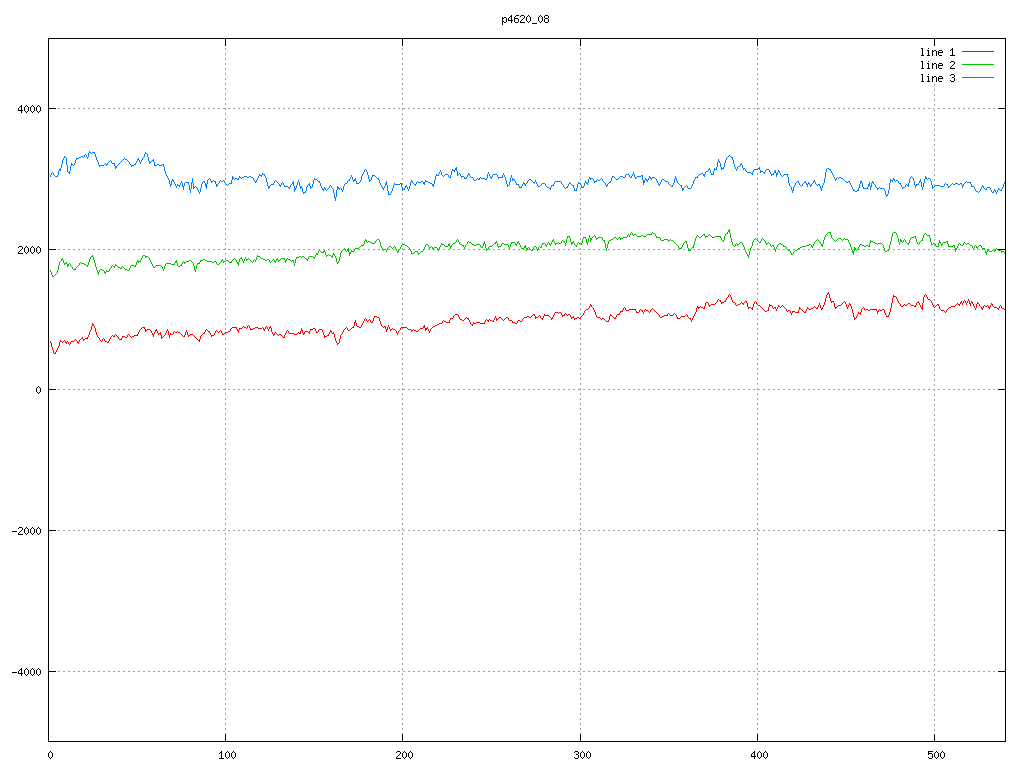Select the 'line 1' legend label

(x=937, y=52)
